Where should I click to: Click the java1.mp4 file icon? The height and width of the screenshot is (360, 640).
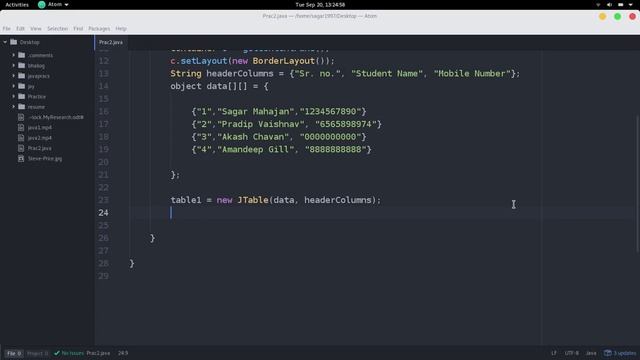click(21, 127)
